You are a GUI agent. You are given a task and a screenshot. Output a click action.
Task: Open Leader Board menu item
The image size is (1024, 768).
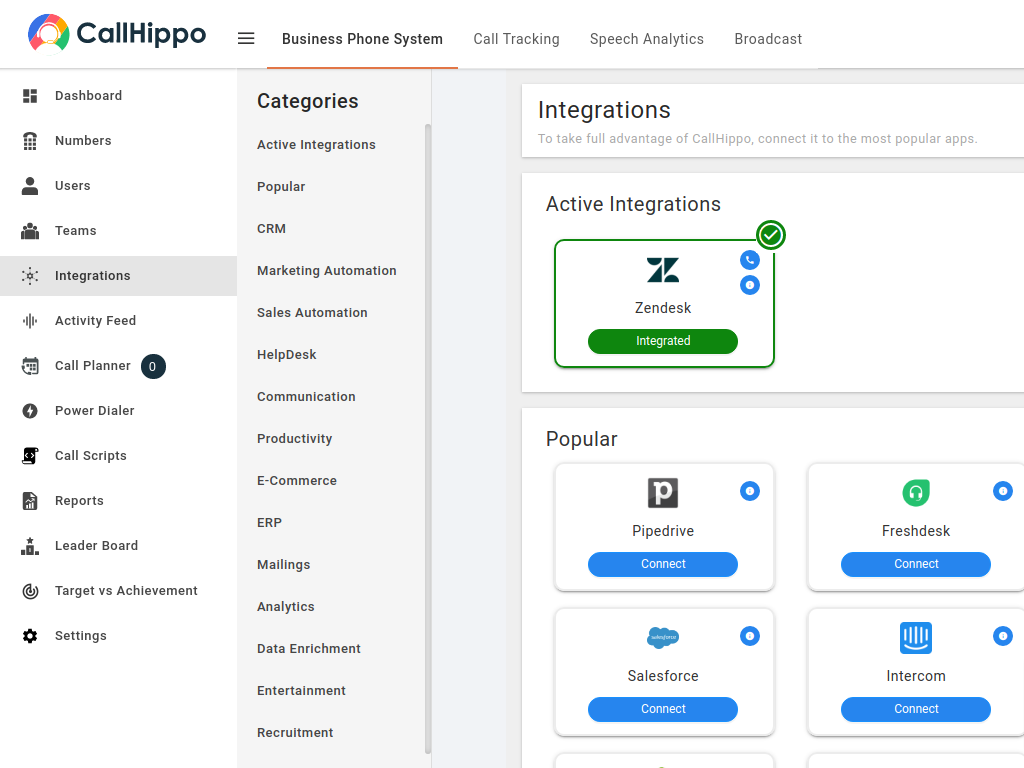pyautogui.click(x=118, y=546)
